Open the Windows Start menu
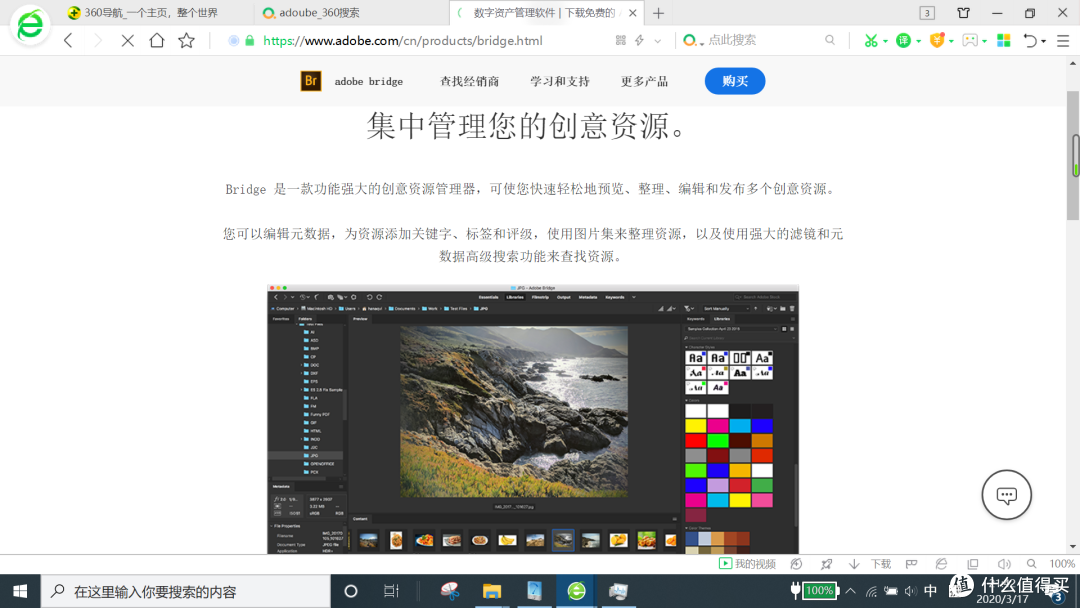1080x608 pixels. click(x=20, y=591)
